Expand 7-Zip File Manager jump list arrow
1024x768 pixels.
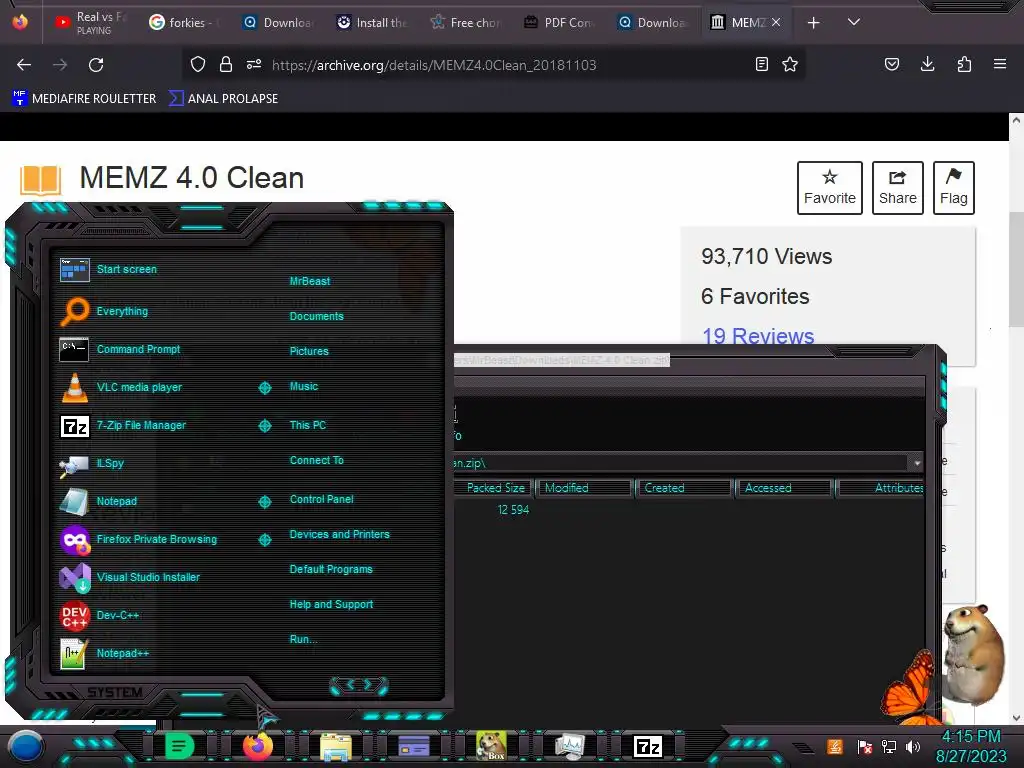click(264, 426)
